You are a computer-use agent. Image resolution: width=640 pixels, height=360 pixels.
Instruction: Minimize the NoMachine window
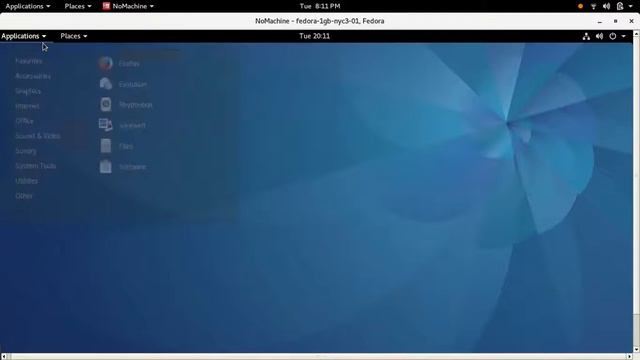pos(600,21)
